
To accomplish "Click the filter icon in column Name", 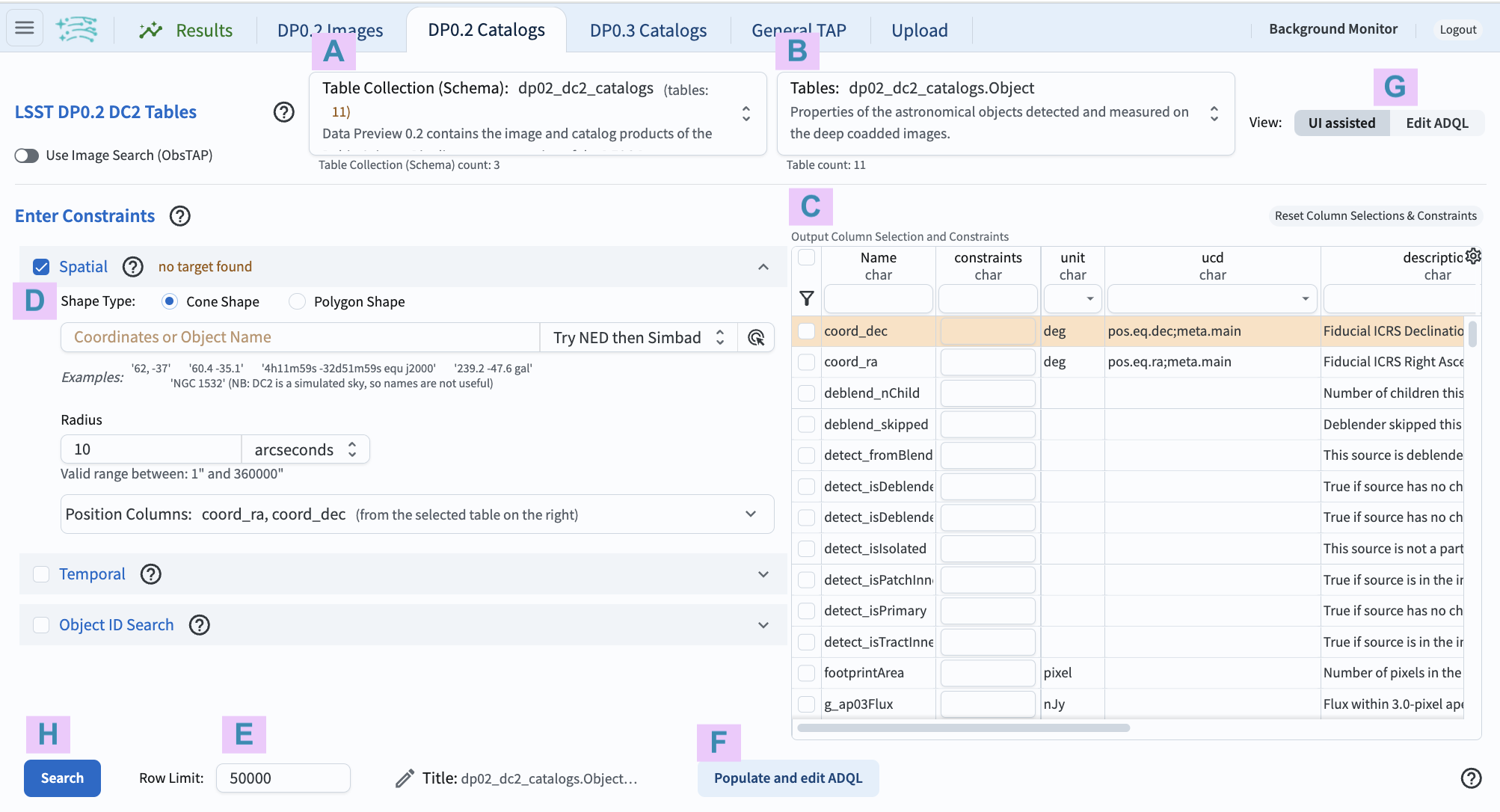I will click(807, 299).
